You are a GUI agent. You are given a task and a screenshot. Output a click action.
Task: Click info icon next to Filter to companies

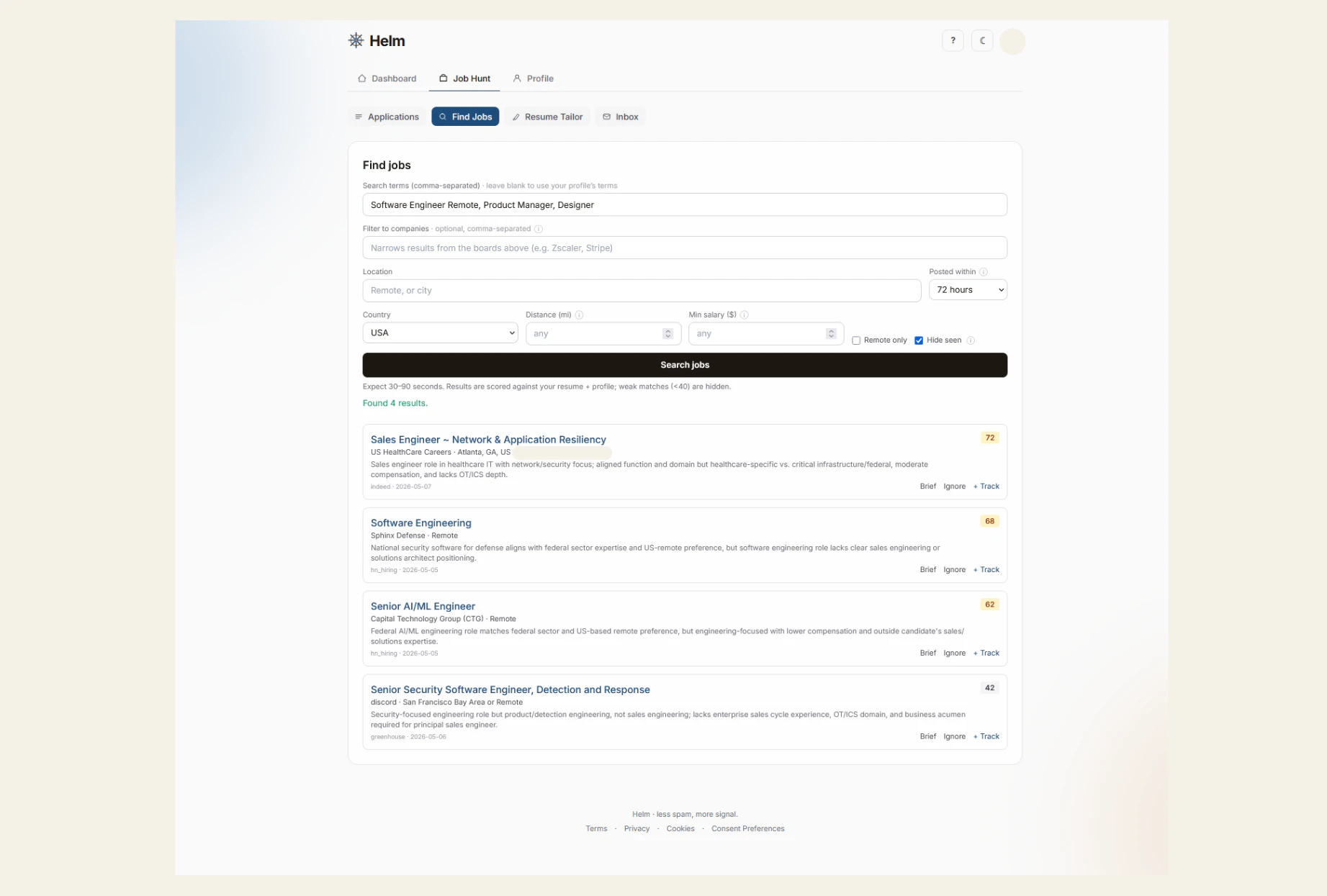pyautogui.click(x=539, y=229)
